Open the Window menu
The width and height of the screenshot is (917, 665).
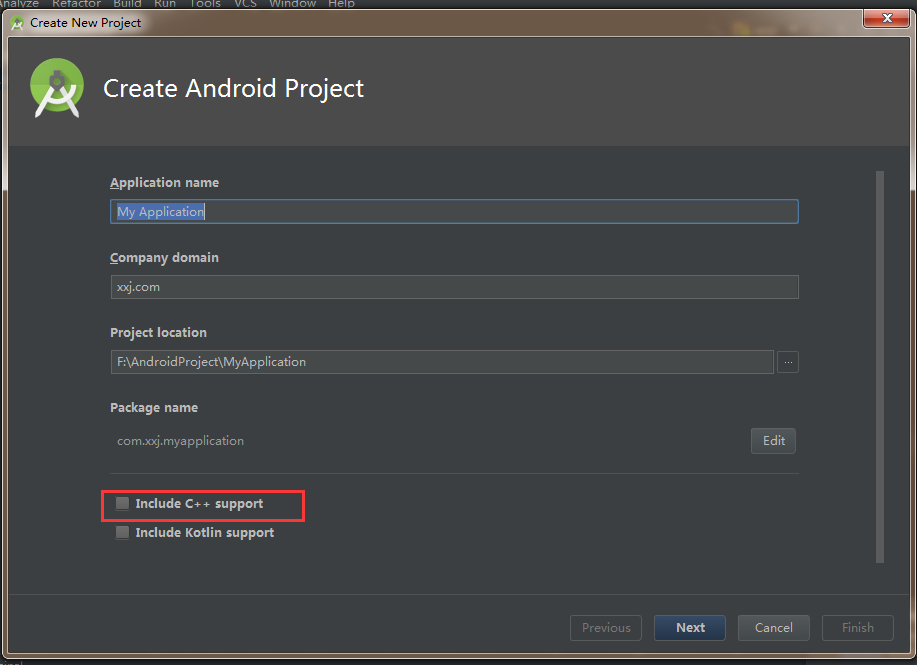(x=292, y=4)
